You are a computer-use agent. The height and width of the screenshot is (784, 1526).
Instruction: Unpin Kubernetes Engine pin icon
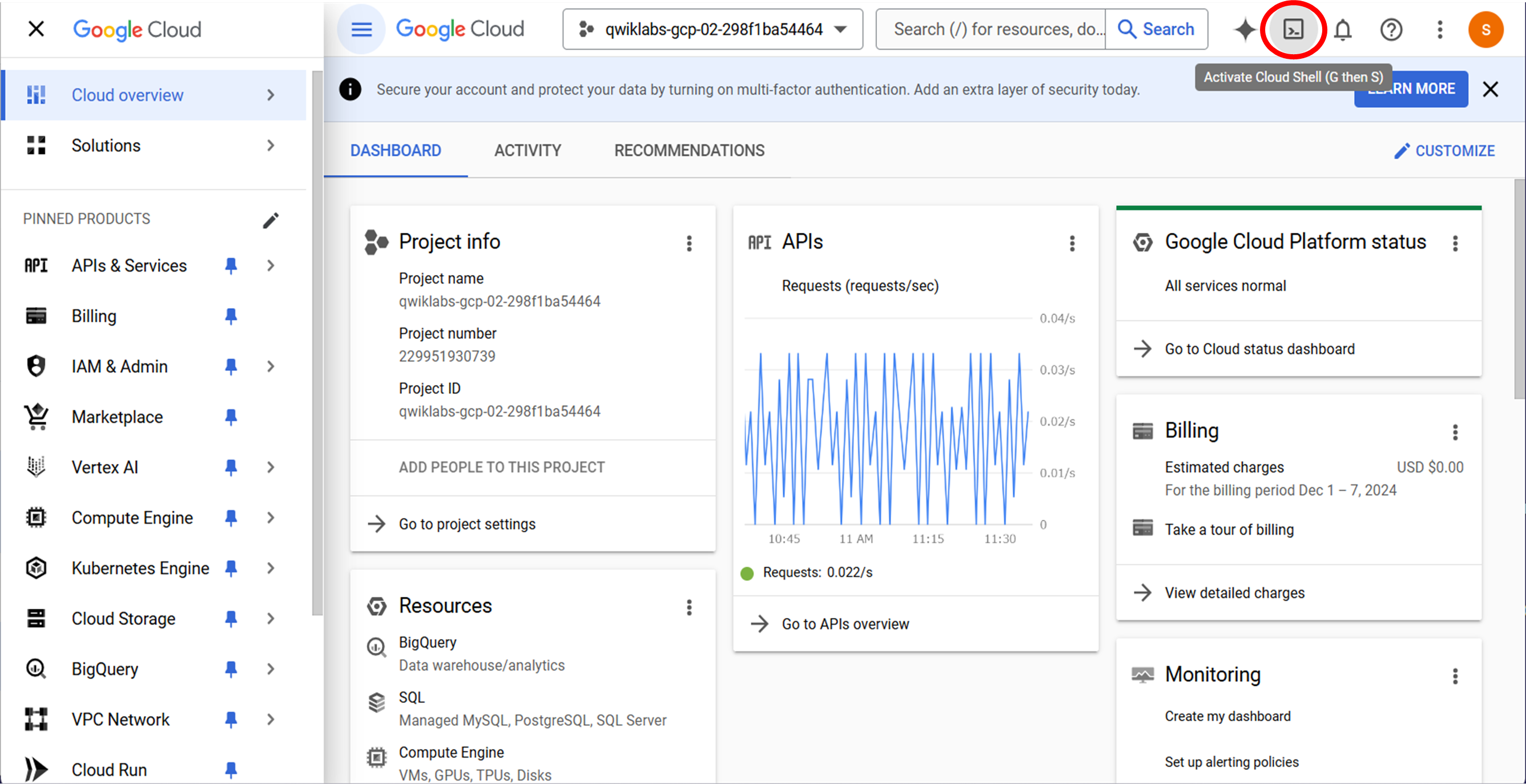coord(231,568)
